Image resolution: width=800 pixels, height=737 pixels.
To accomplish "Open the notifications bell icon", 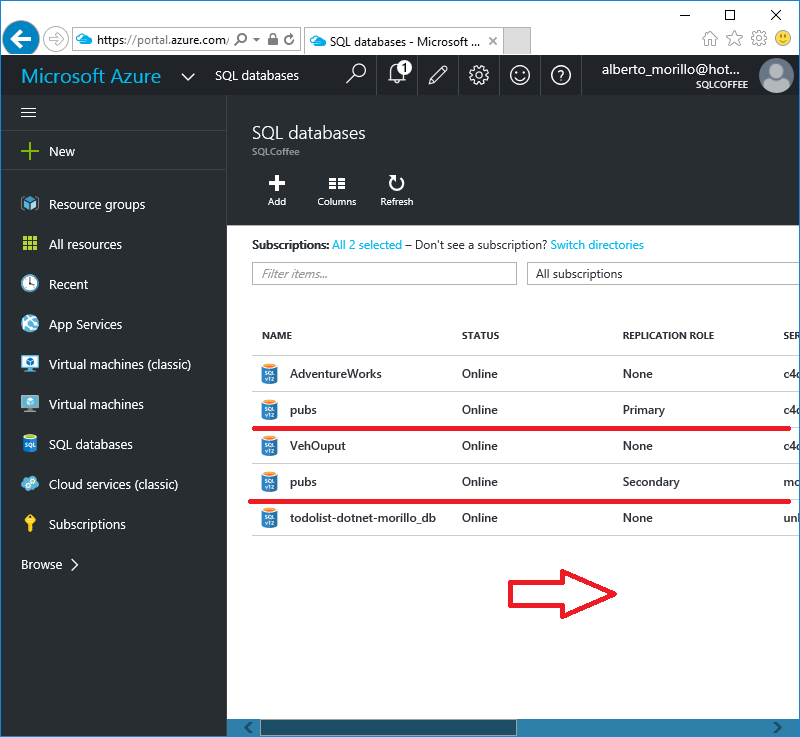I will 397,74.
